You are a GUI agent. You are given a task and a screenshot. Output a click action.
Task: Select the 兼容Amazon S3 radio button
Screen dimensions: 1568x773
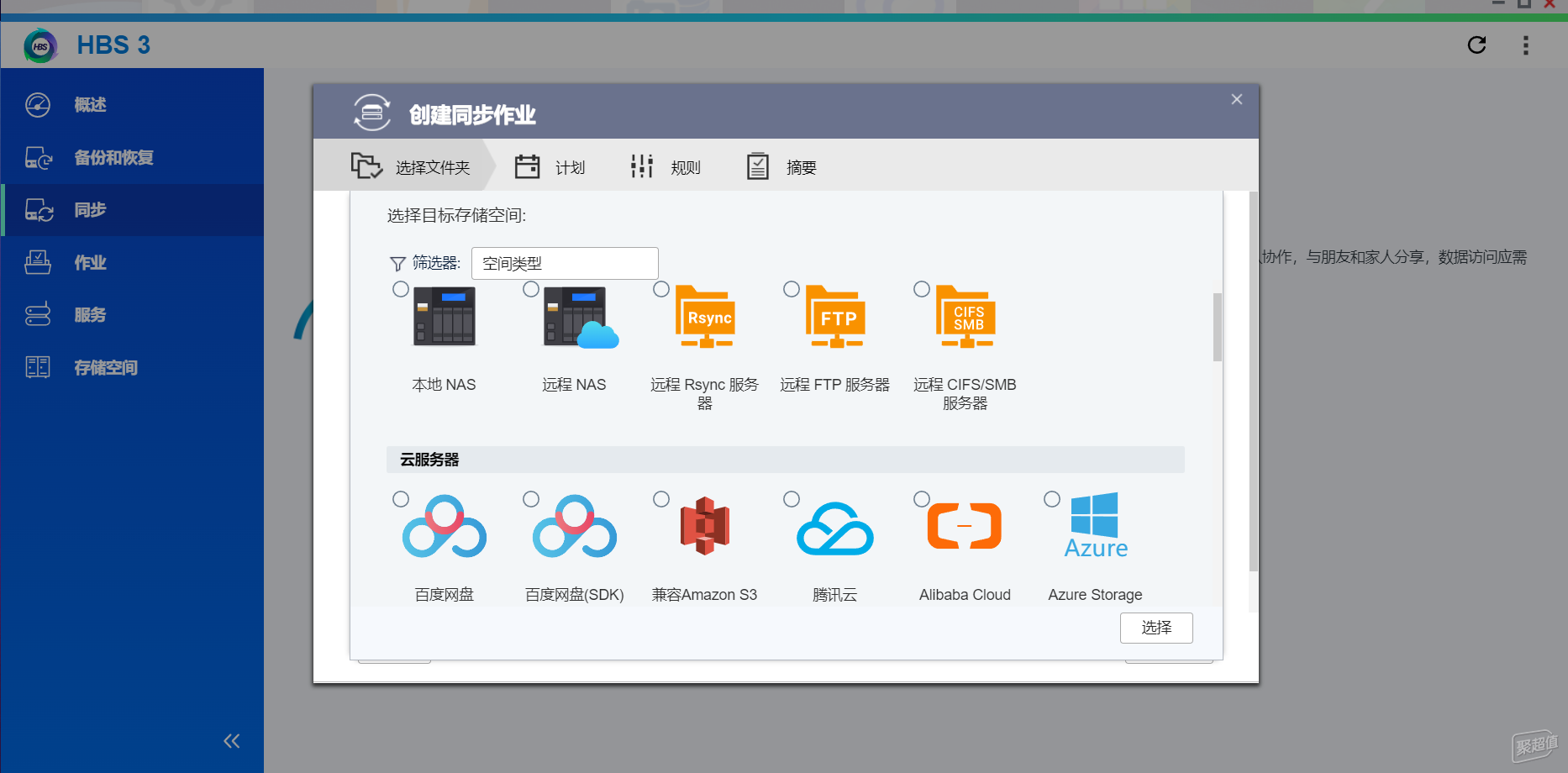pyautogui.click(x=661, y=499)
